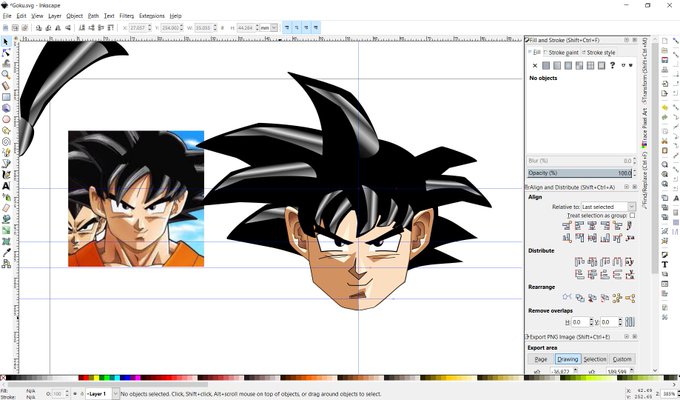The width and height of the screenshot is (680, 400).
Task: Select the Spray tool
Action: (6, 197)
